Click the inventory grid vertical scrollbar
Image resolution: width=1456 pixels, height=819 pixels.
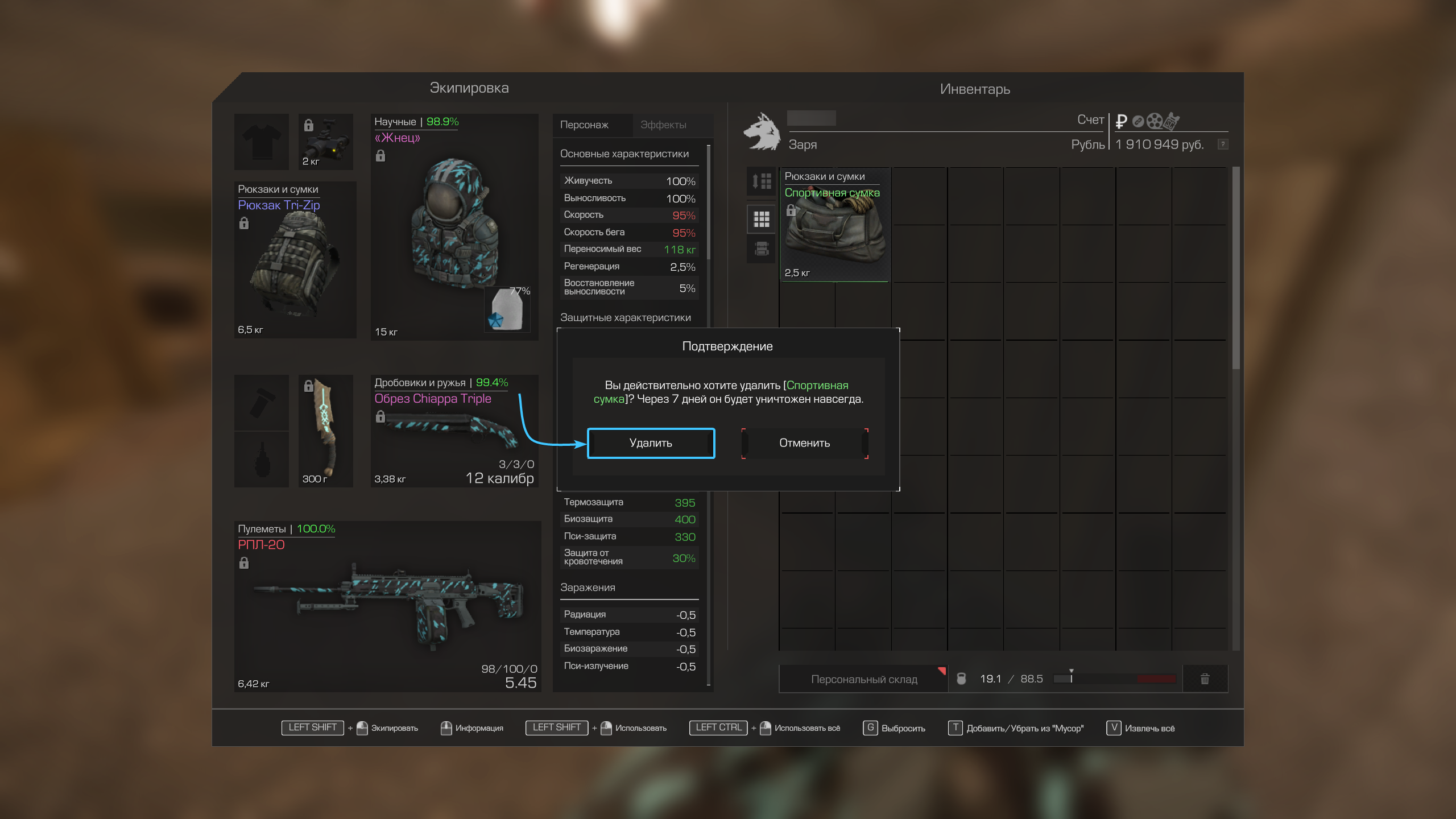point(1235,267)
